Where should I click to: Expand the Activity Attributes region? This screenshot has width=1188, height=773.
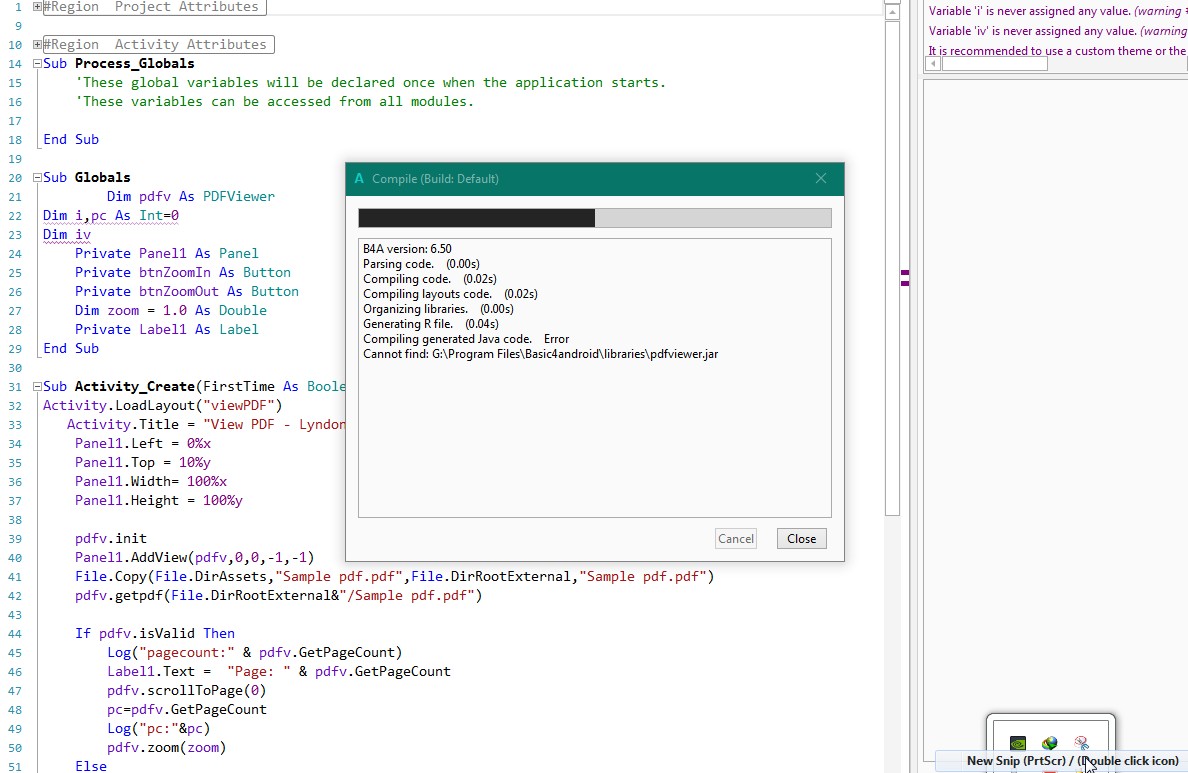pos(37,45)
